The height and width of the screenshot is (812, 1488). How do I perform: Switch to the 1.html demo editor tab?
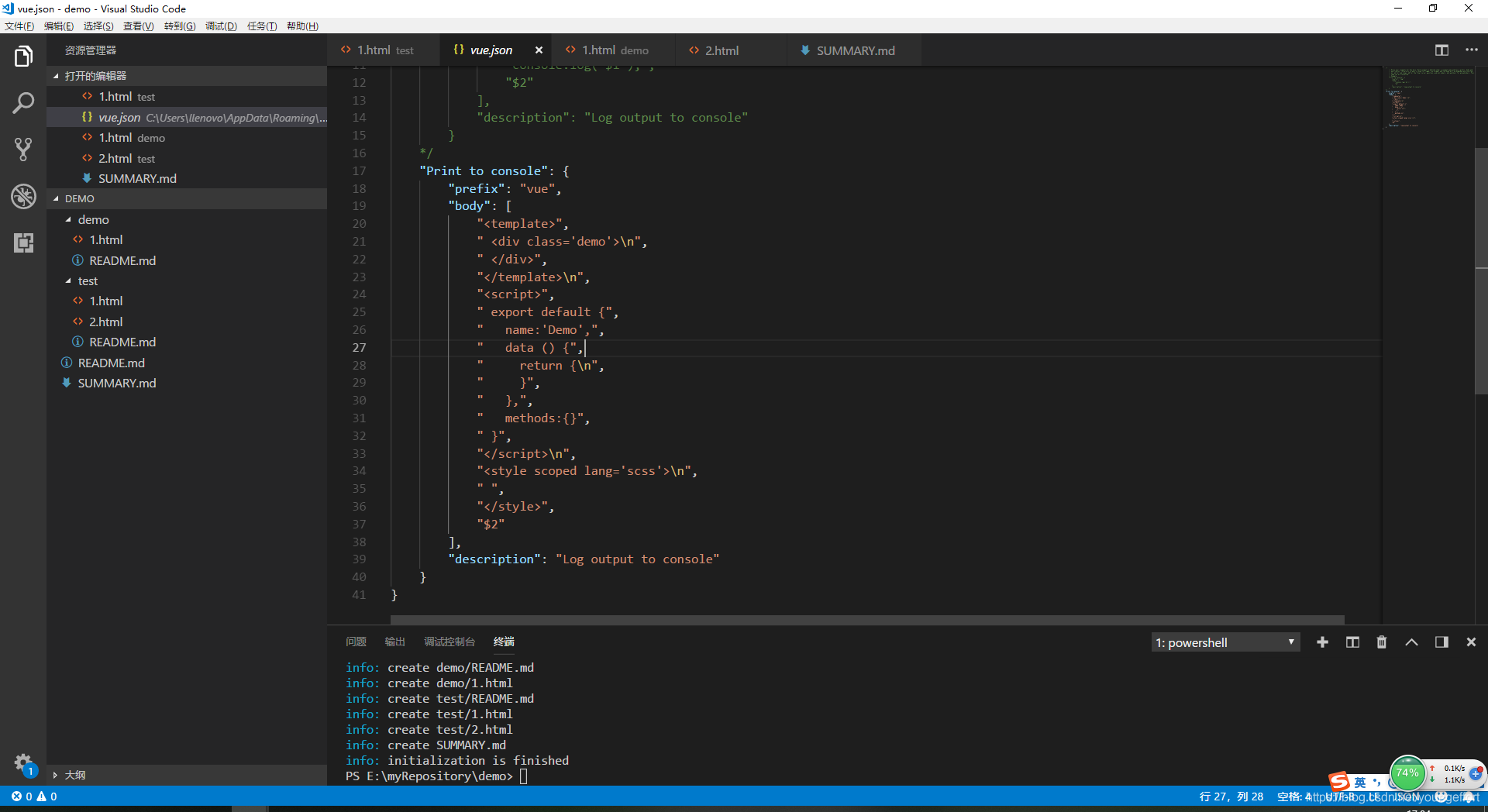pyautogui.click(x=615, y=50)
